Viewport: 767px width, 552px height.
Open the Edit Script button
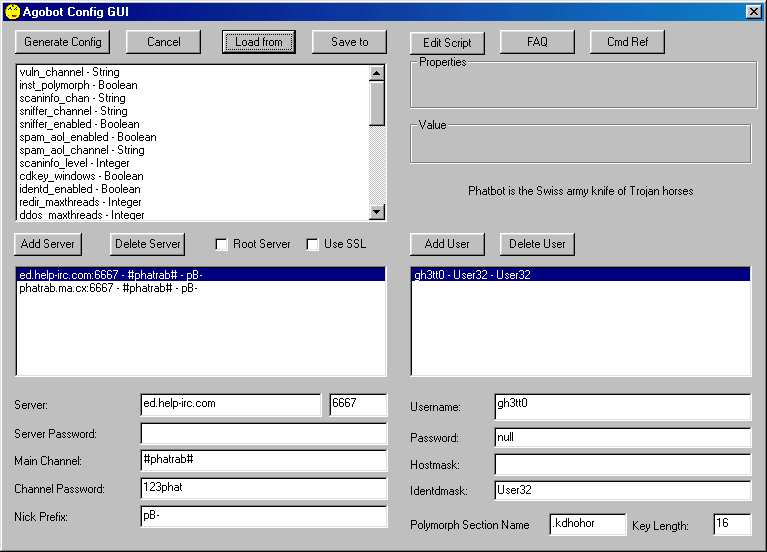(447, 43)
